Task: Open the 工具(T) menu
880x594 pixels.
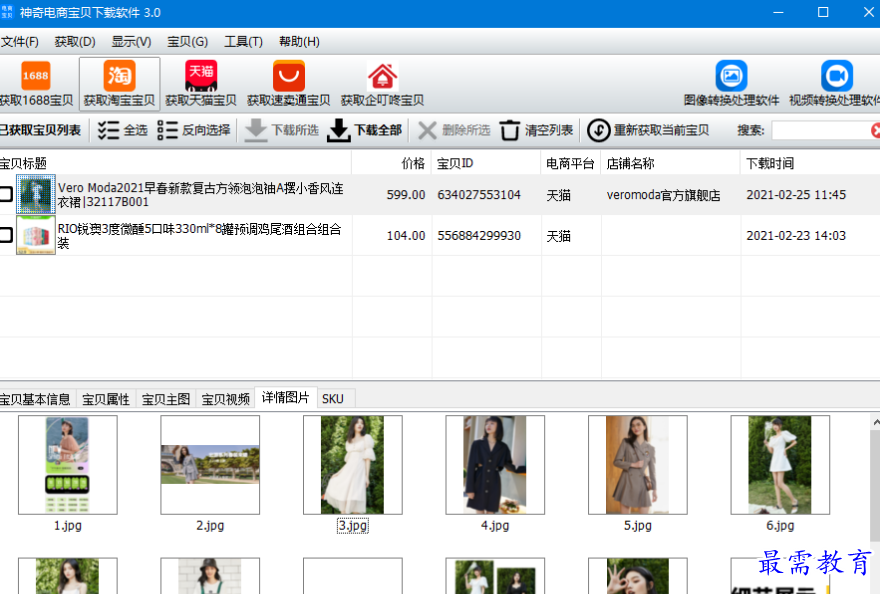Action: coord(244,42)
